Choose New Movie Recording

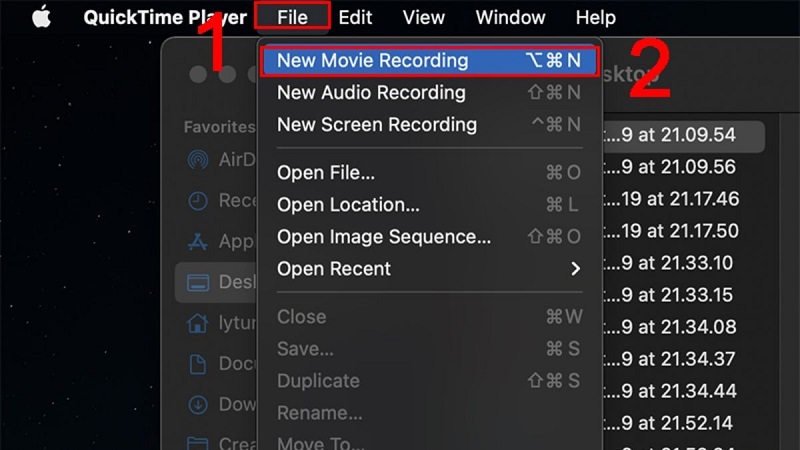[372, 60]
